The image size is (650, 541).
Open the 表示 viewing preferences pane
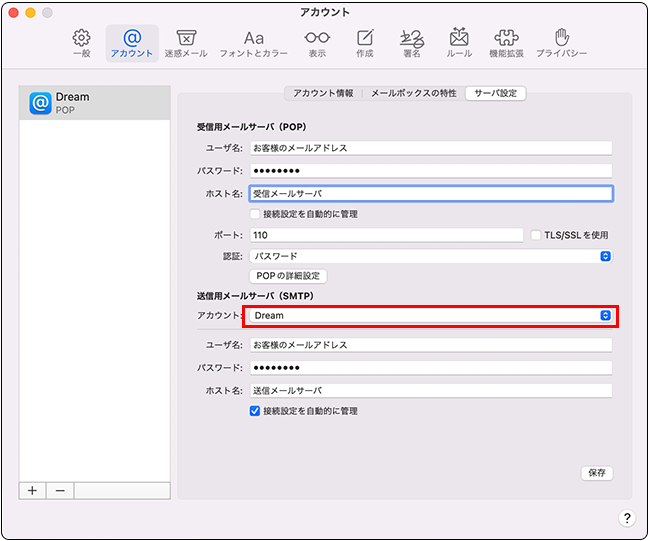point(317,43)
